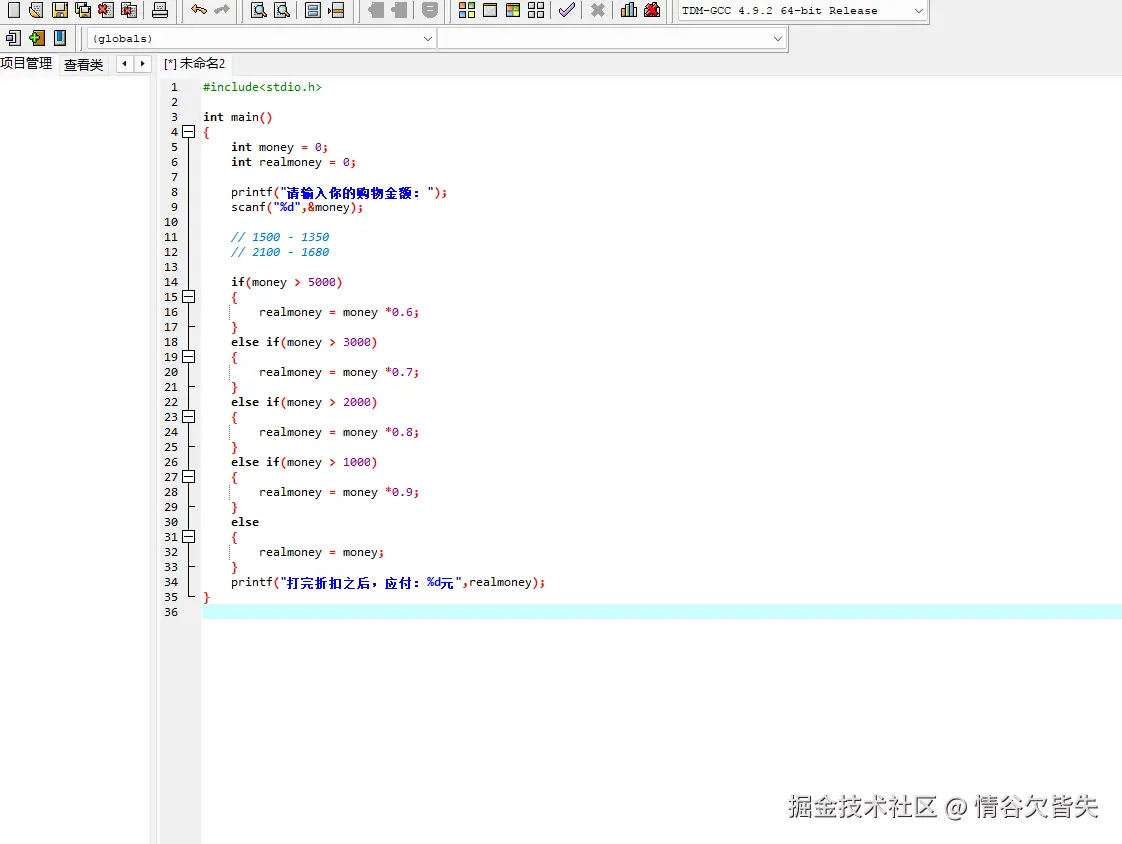Switch to the 项目管理 tab
Image resolution: width=1122 pixels, height=844 pixels.
26,63
